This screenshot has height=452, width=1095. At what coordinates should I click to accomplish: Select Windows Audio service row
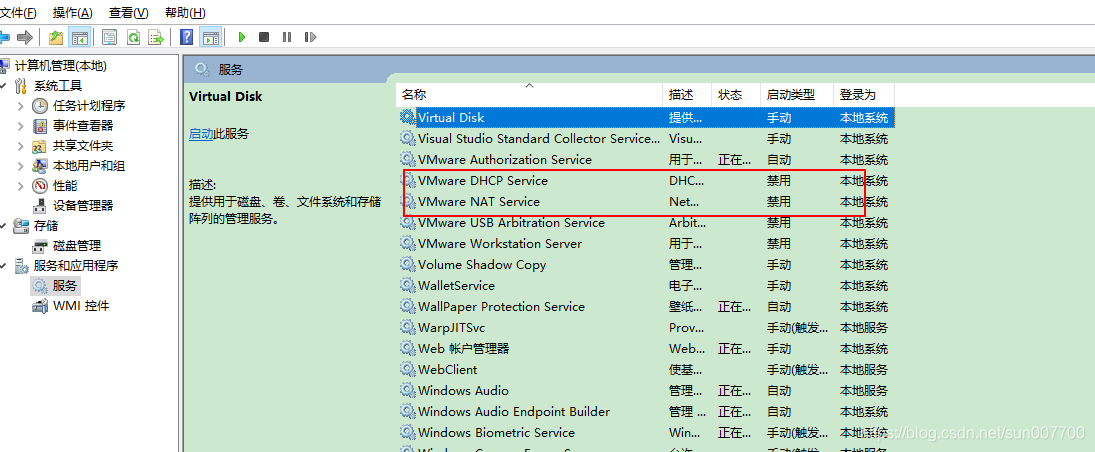[x=463, y=391]
